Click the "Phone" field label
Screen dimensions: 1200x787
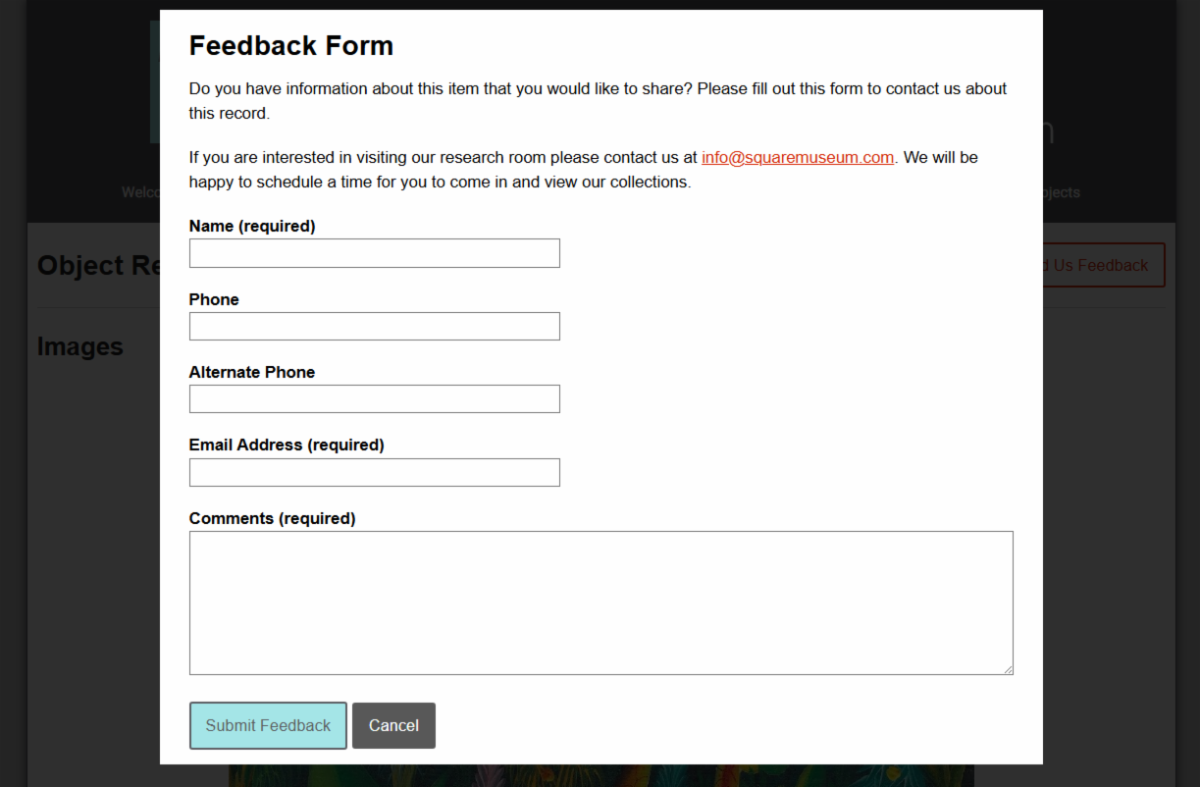coord(214,299)
